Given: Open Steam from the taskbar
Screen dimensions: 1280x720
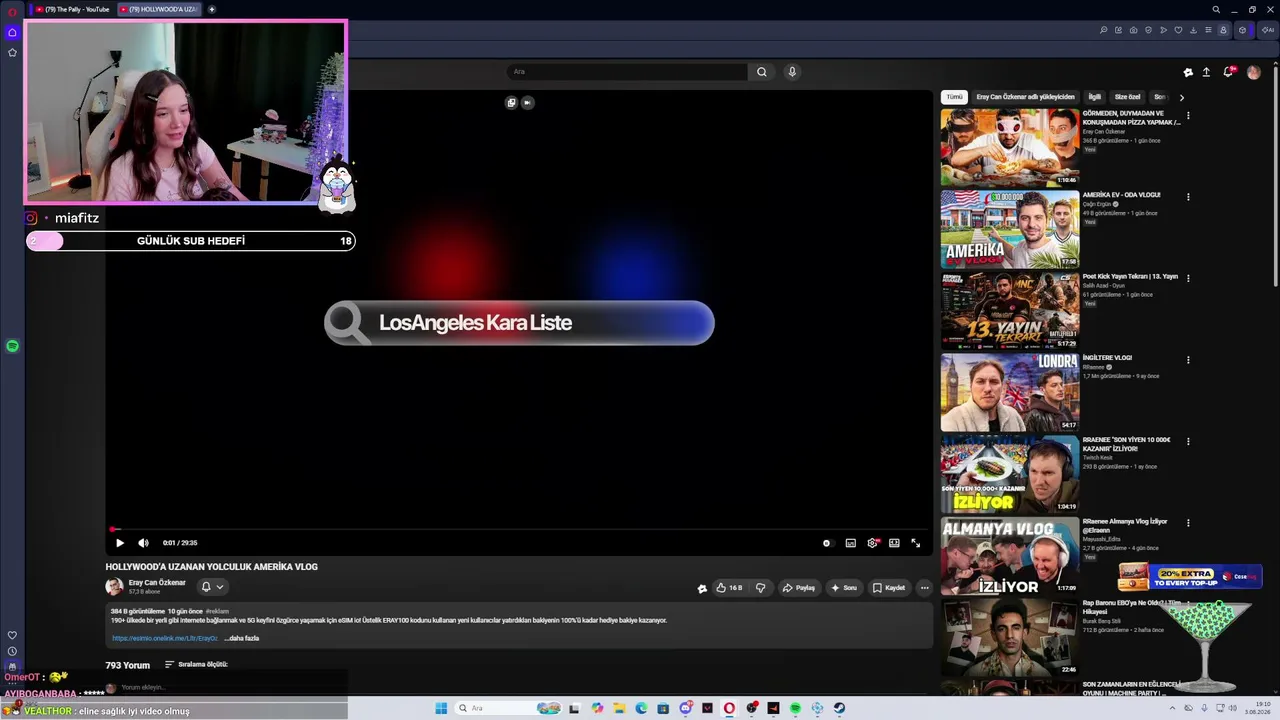Looking at the screenshot, I should (x=839, y=708).
